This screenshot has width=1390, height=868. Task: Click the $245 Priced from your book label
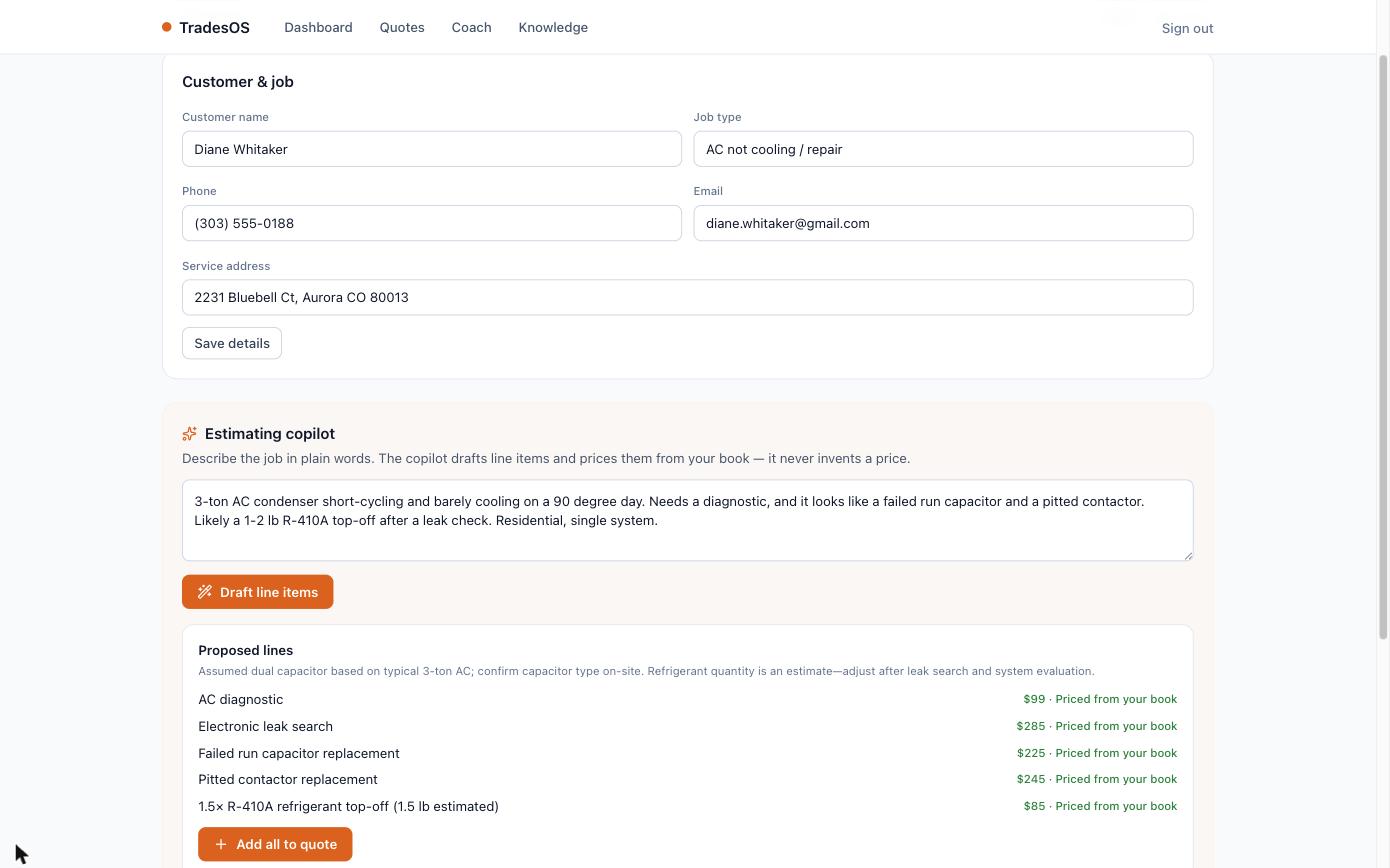(1097, 779)
